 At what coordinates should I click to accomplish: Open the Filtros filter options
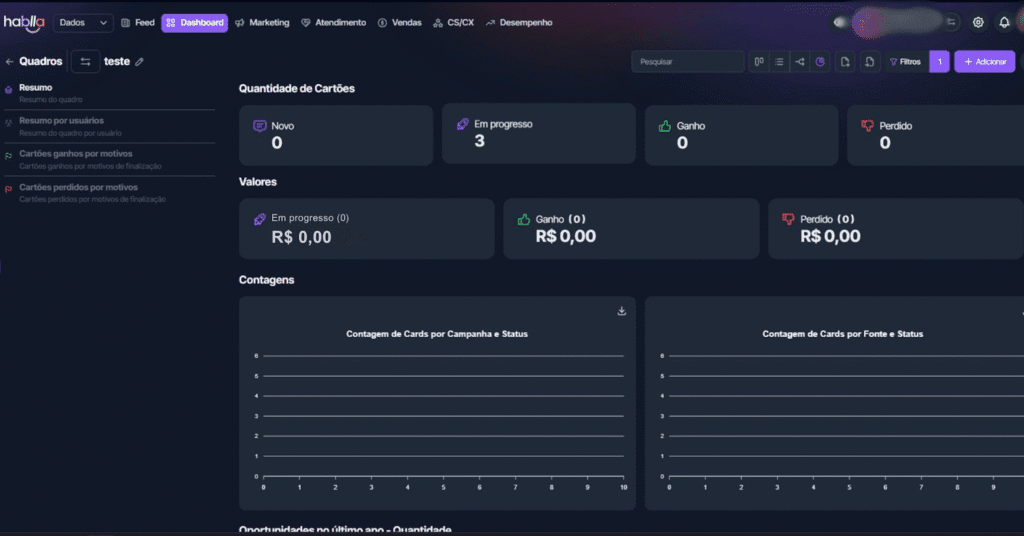tap(904, 62)
